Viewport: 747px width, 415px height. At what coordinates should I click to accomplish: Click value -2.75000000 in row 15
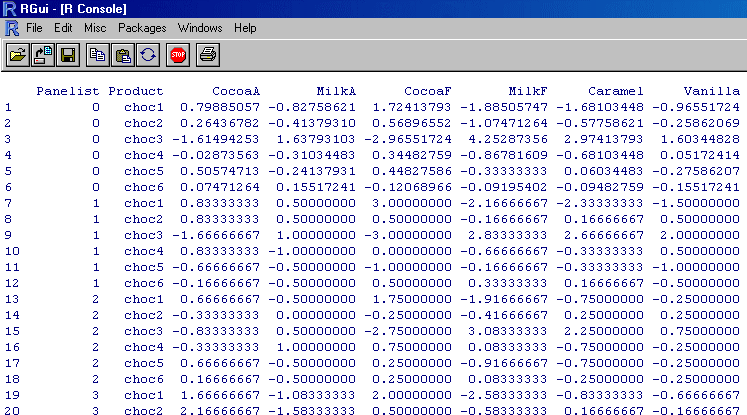click(408, 331)
